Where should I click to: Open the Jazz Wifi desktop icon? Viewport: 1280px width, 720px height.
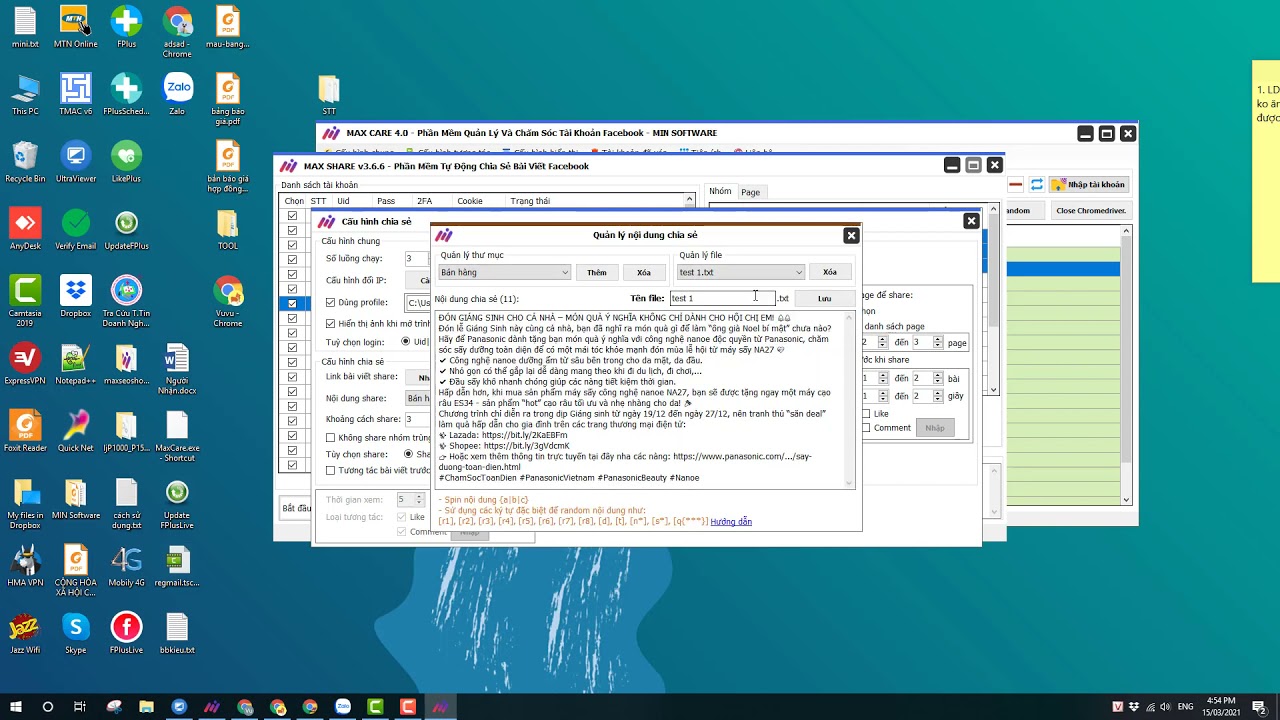(25, 632)
